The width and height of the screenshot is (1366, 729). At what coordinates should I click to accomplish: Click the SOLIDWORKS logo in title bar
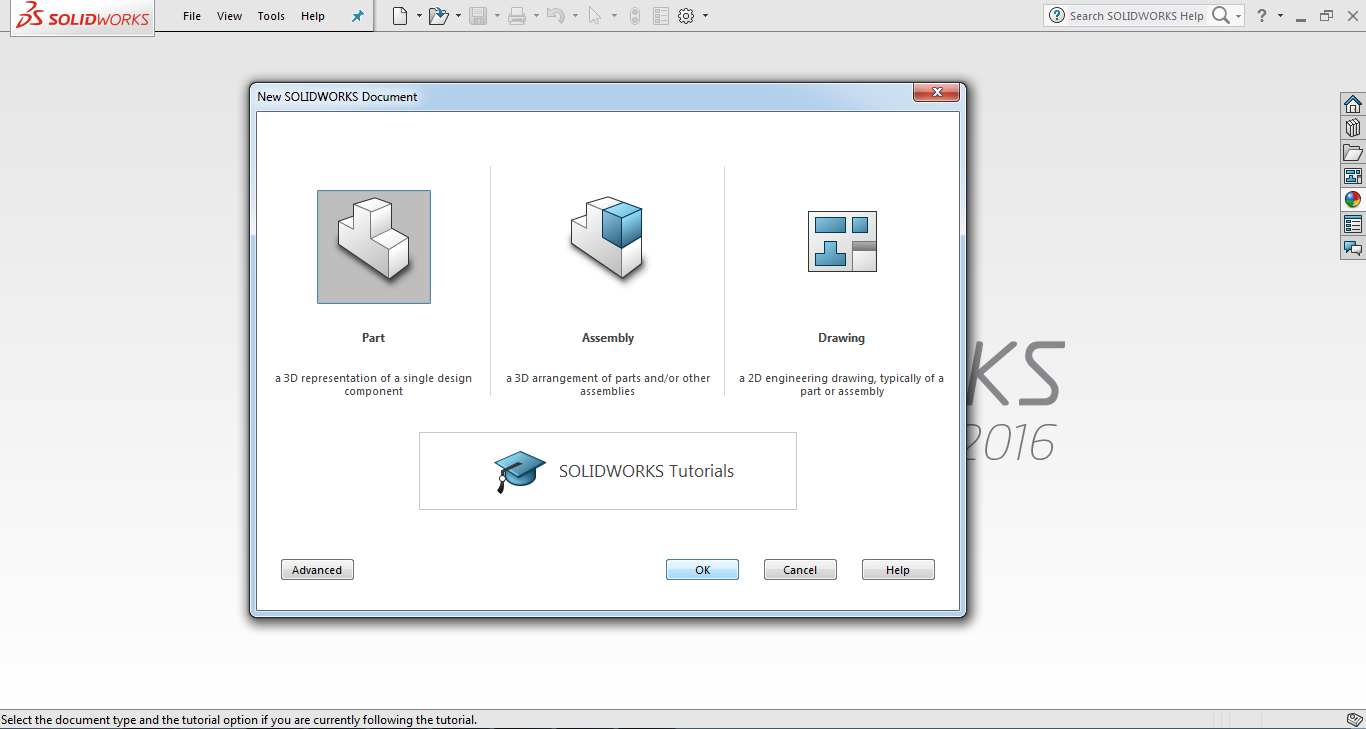click(83, 16)
